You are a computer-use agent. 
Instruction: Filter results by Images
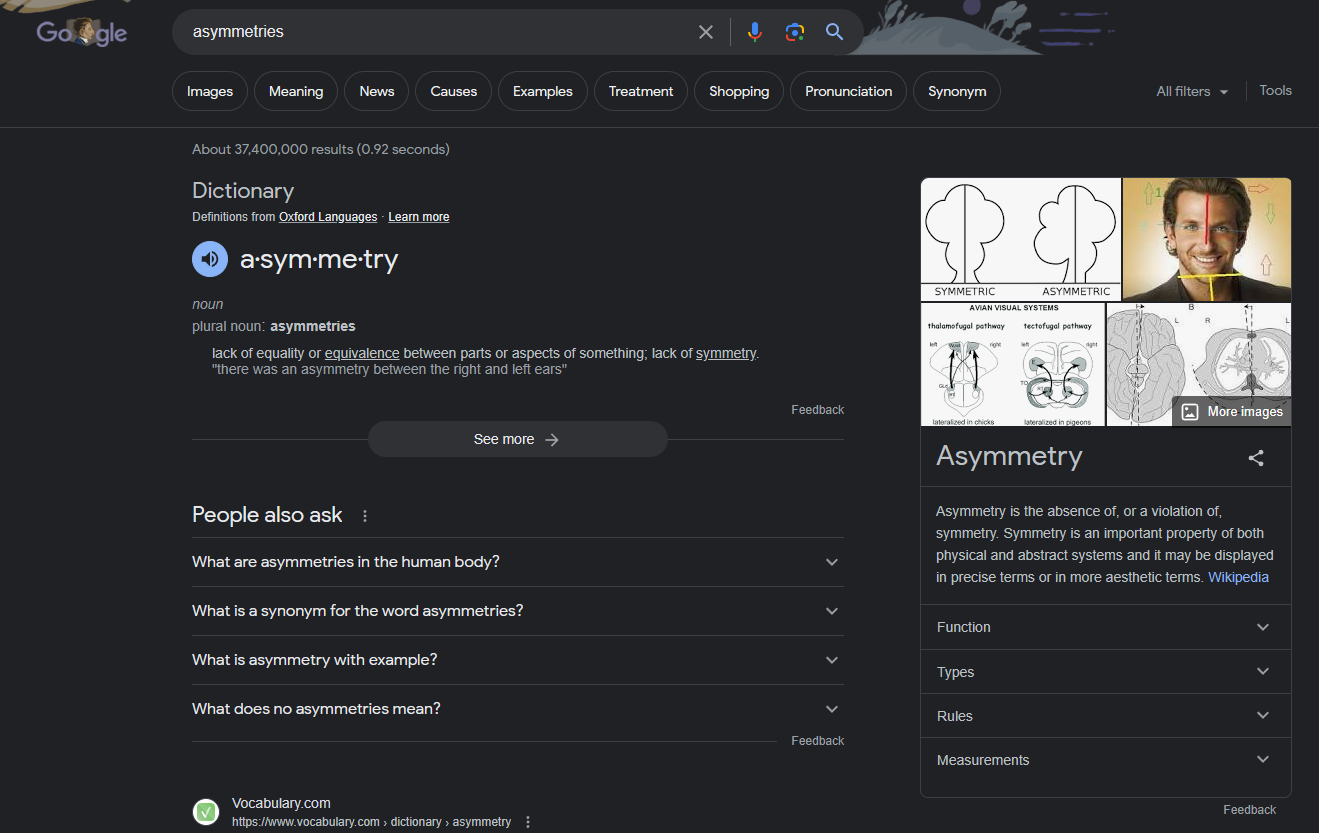coord(210,91)
